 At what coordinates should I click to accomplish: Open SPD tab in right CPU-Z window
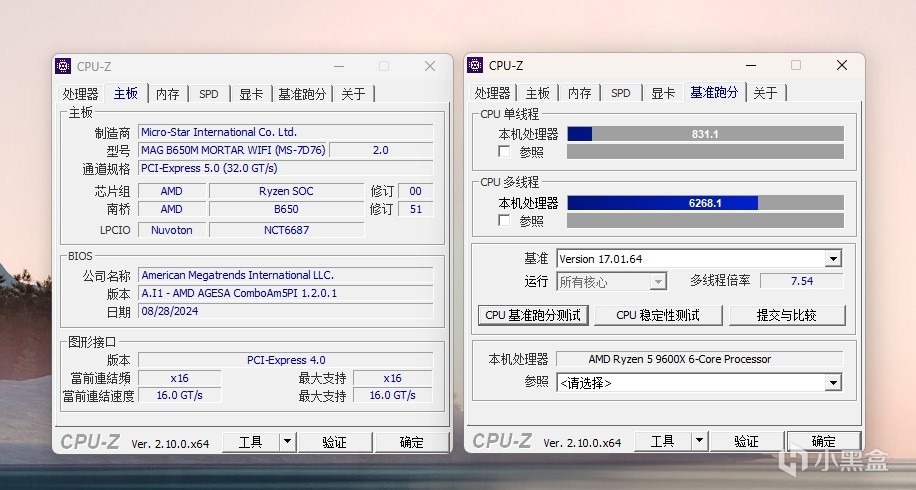620,93
